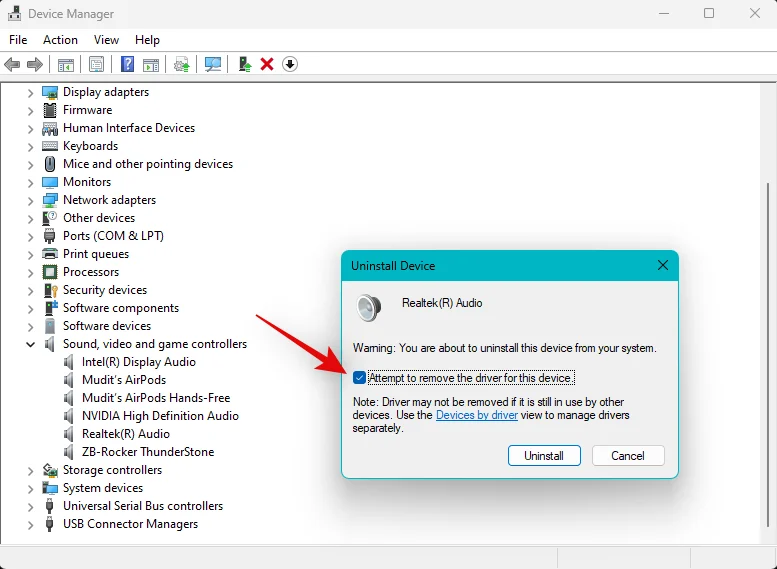The height and width of the screenshot is (569, 777).
Task: Click the blue Help question-mark icon
Action: 127,64
